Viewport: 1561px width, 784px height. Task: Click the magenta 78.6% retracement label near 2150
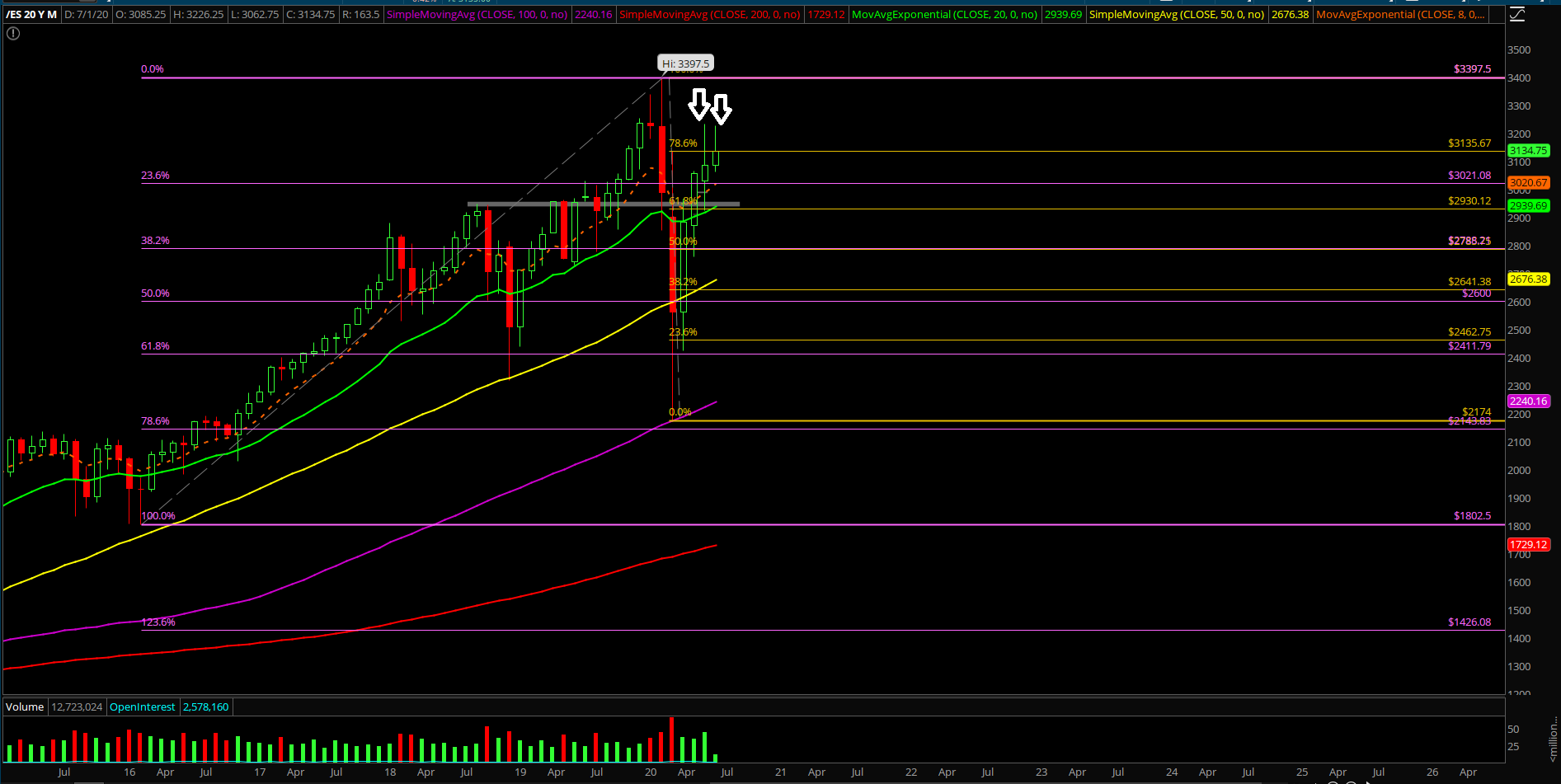point(156,421)
